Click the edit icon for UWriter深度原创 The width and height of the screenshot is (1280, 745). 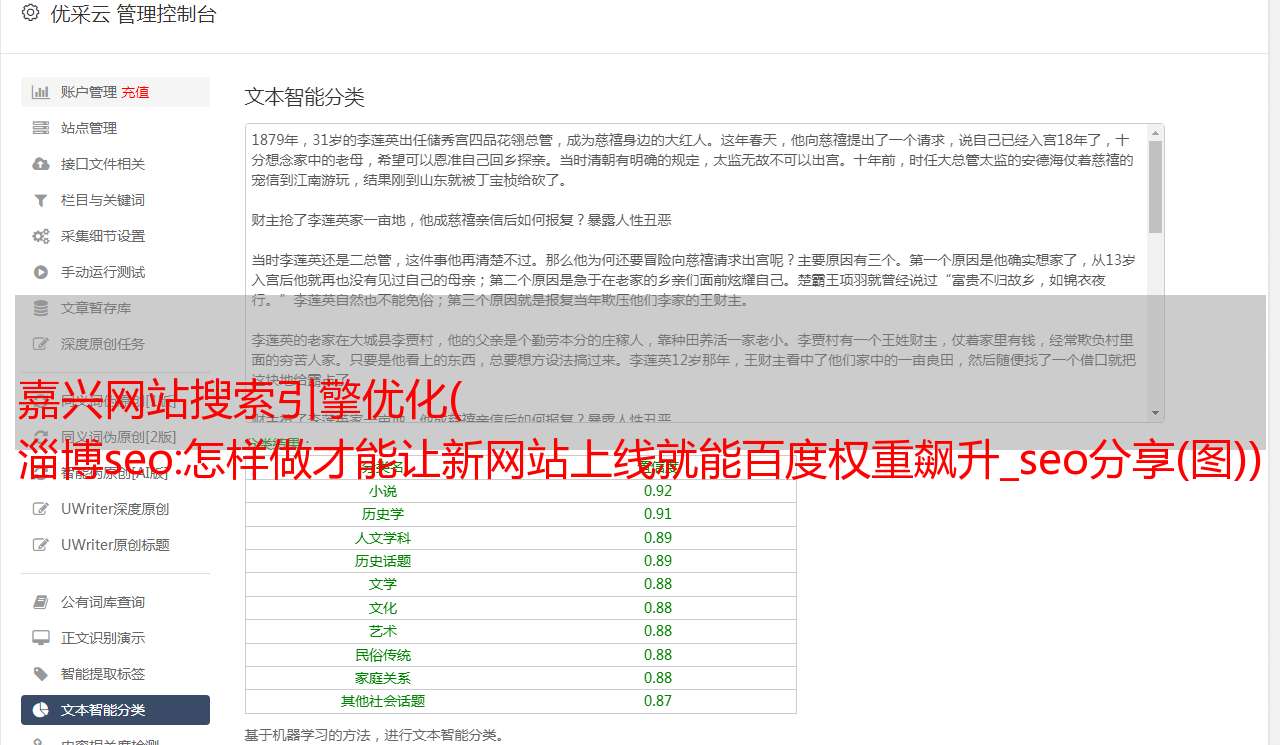click(41, 509)
